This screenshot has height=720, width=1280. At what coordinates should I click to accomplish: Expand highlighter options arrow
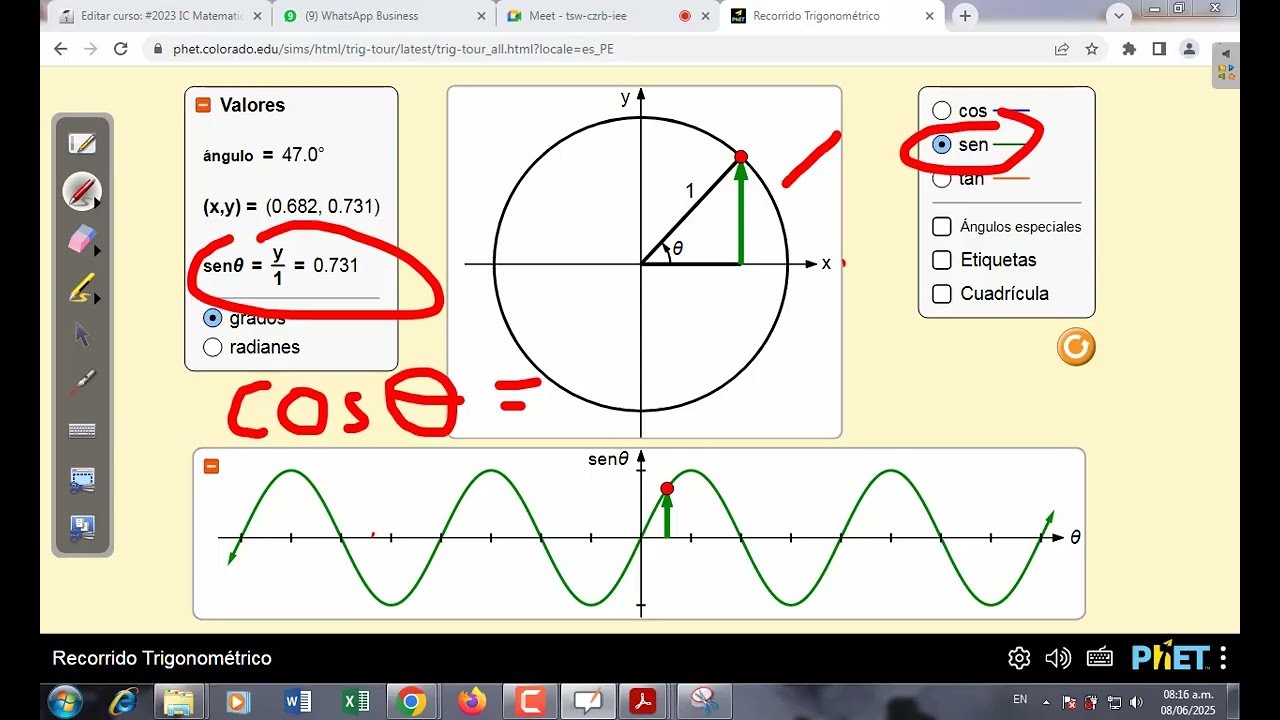click(x=98, y=298)
